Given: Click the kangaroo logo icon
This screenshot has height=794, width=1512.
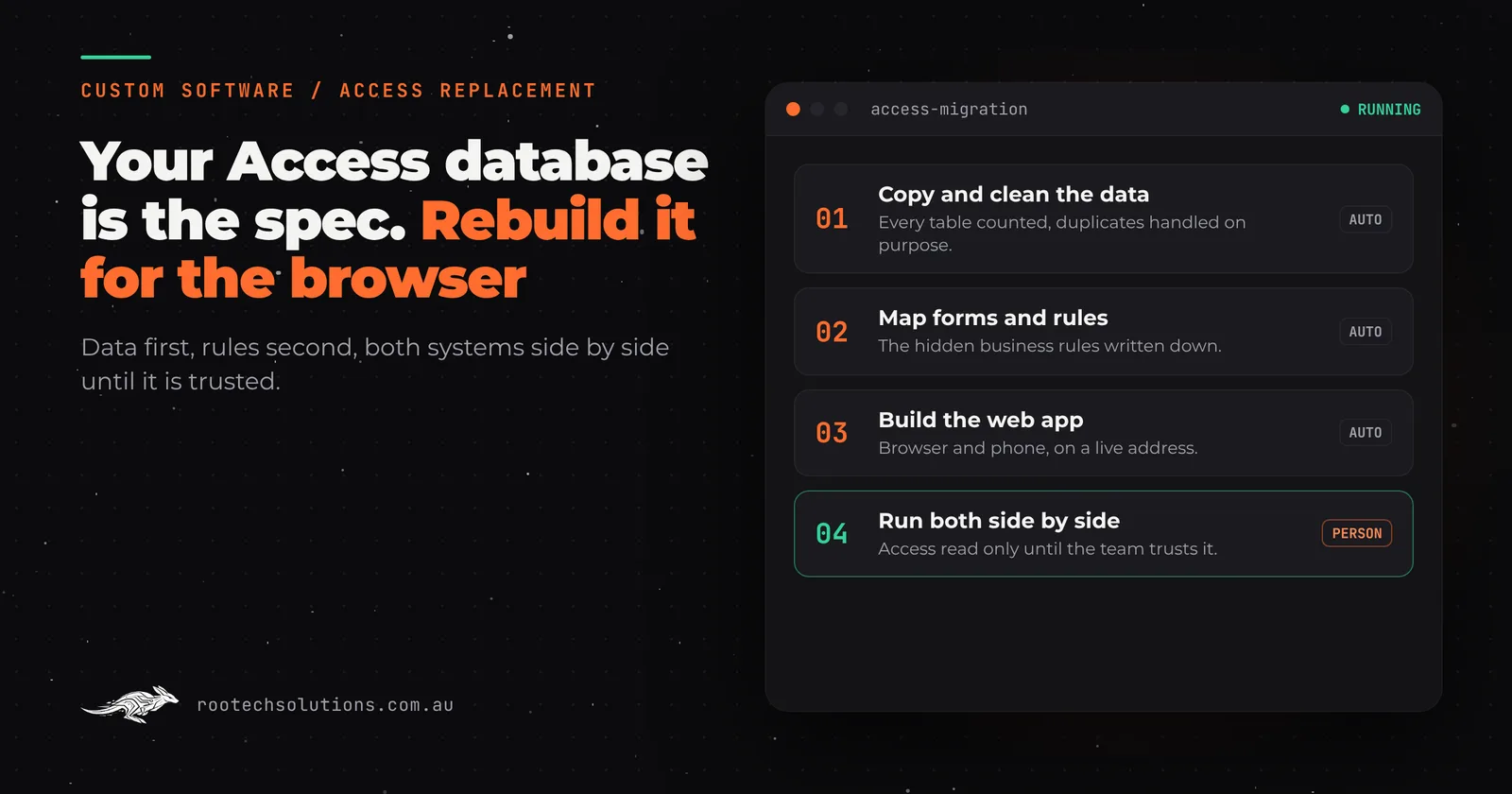Looking at the screenshot, I should point(130,704).
